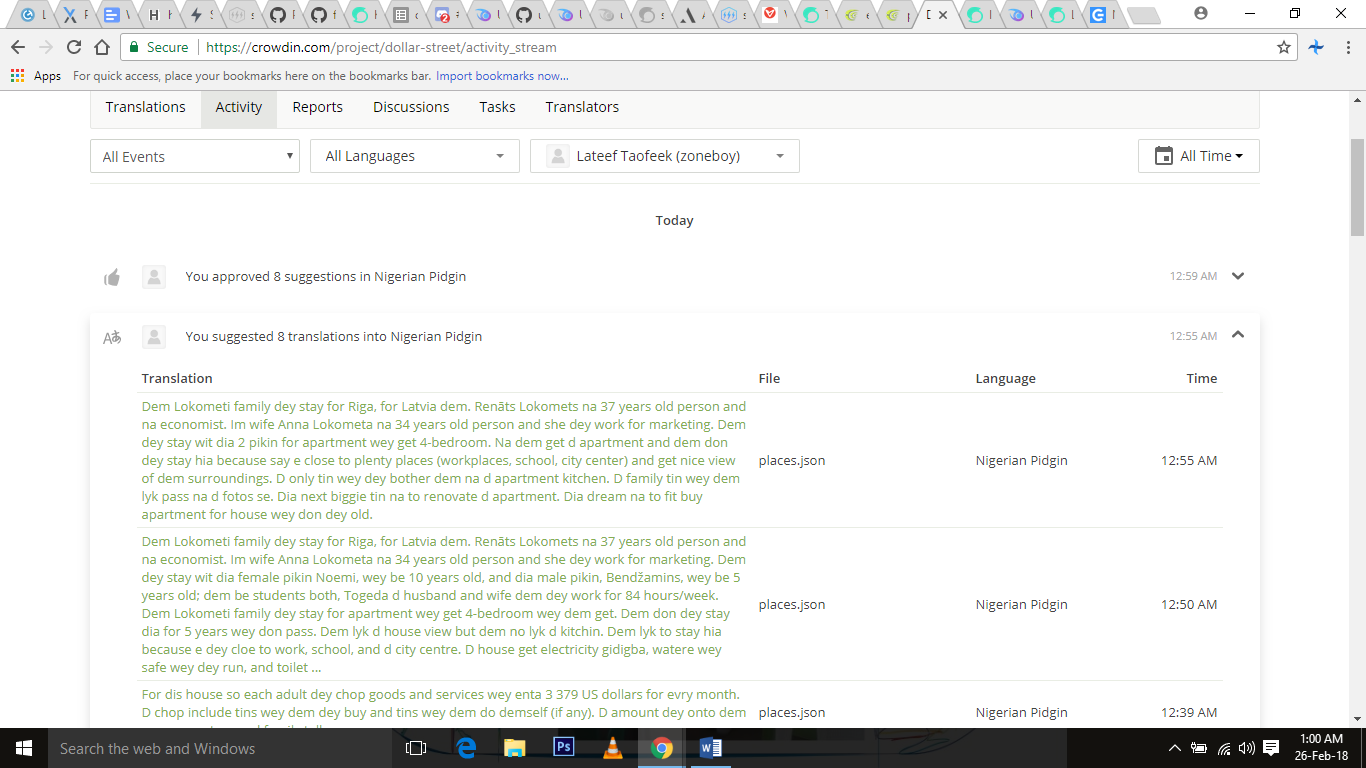1366x768 pixels.
Task: Switch to Photoshop on the taskbar
Action: pyautogui.click(x=563, y=748)
